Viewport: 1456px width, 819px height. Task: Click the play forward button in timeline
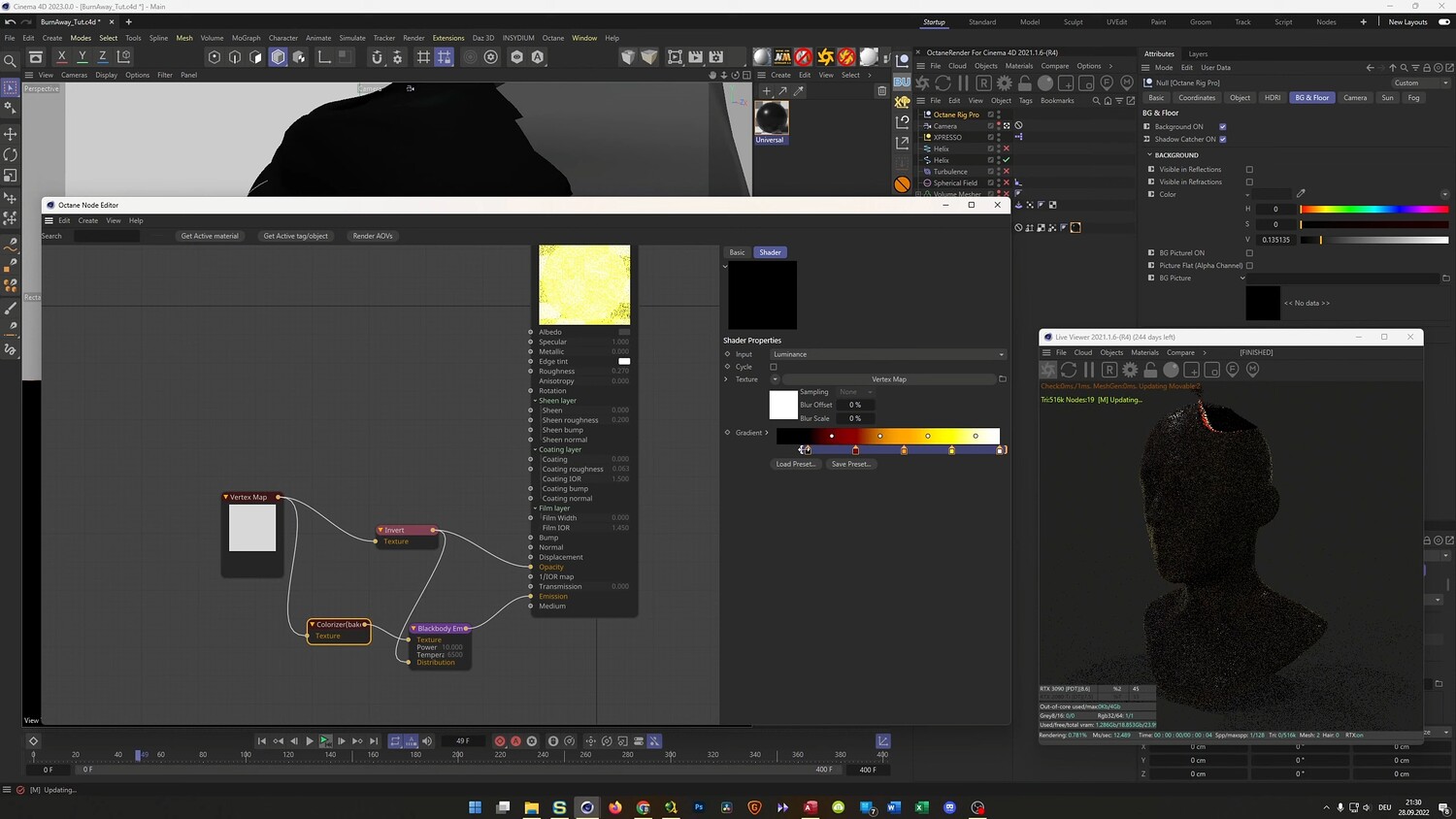pos(310,741)
